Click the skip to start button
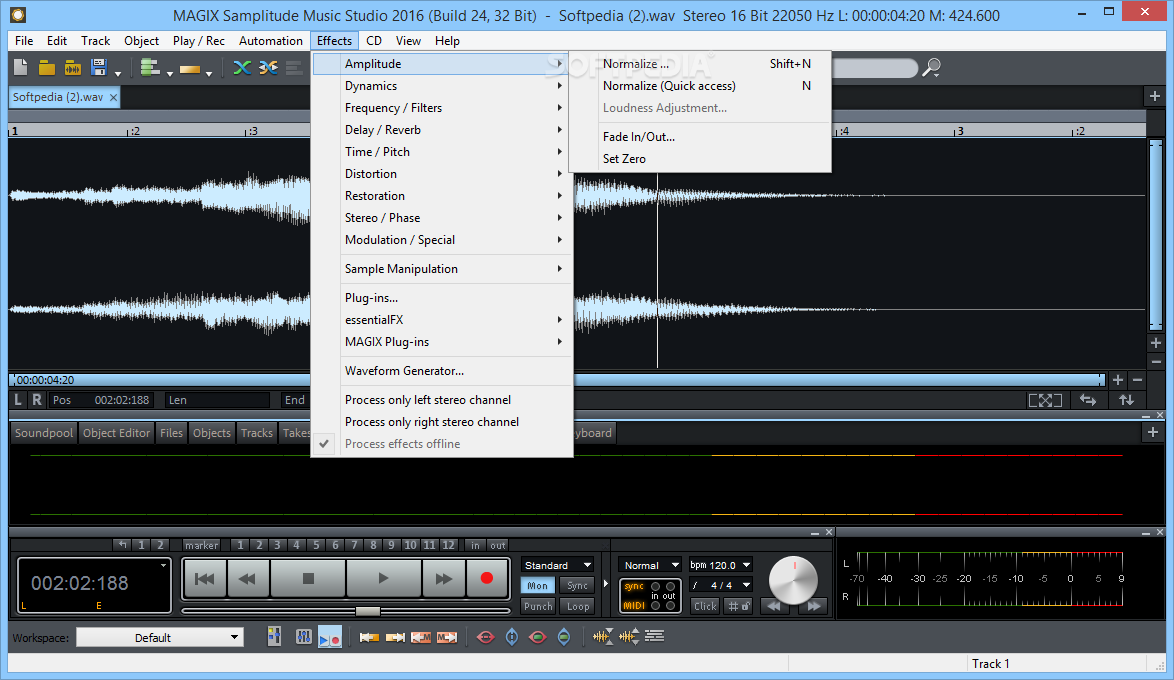 (204, 578)
